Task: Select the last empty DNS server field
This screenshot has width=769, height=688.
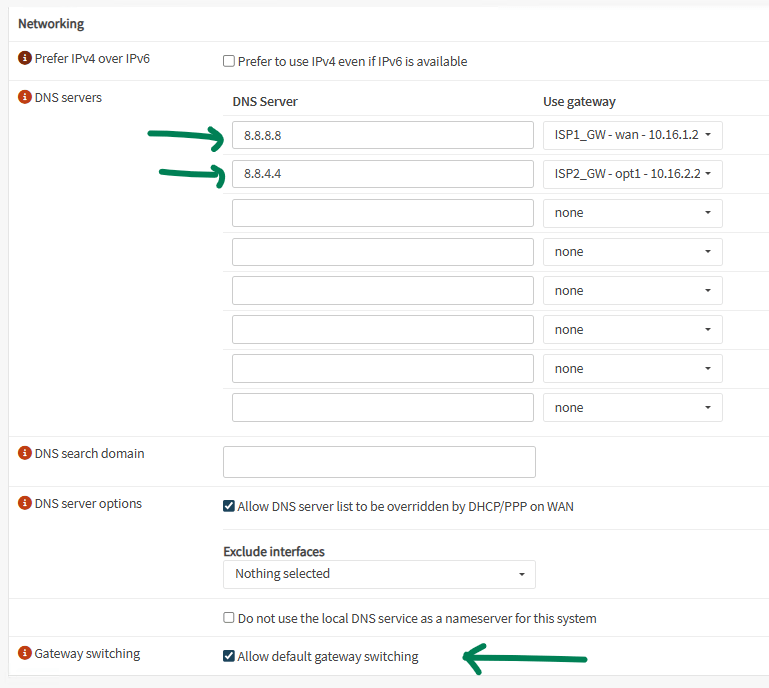Action: point(383,408)
